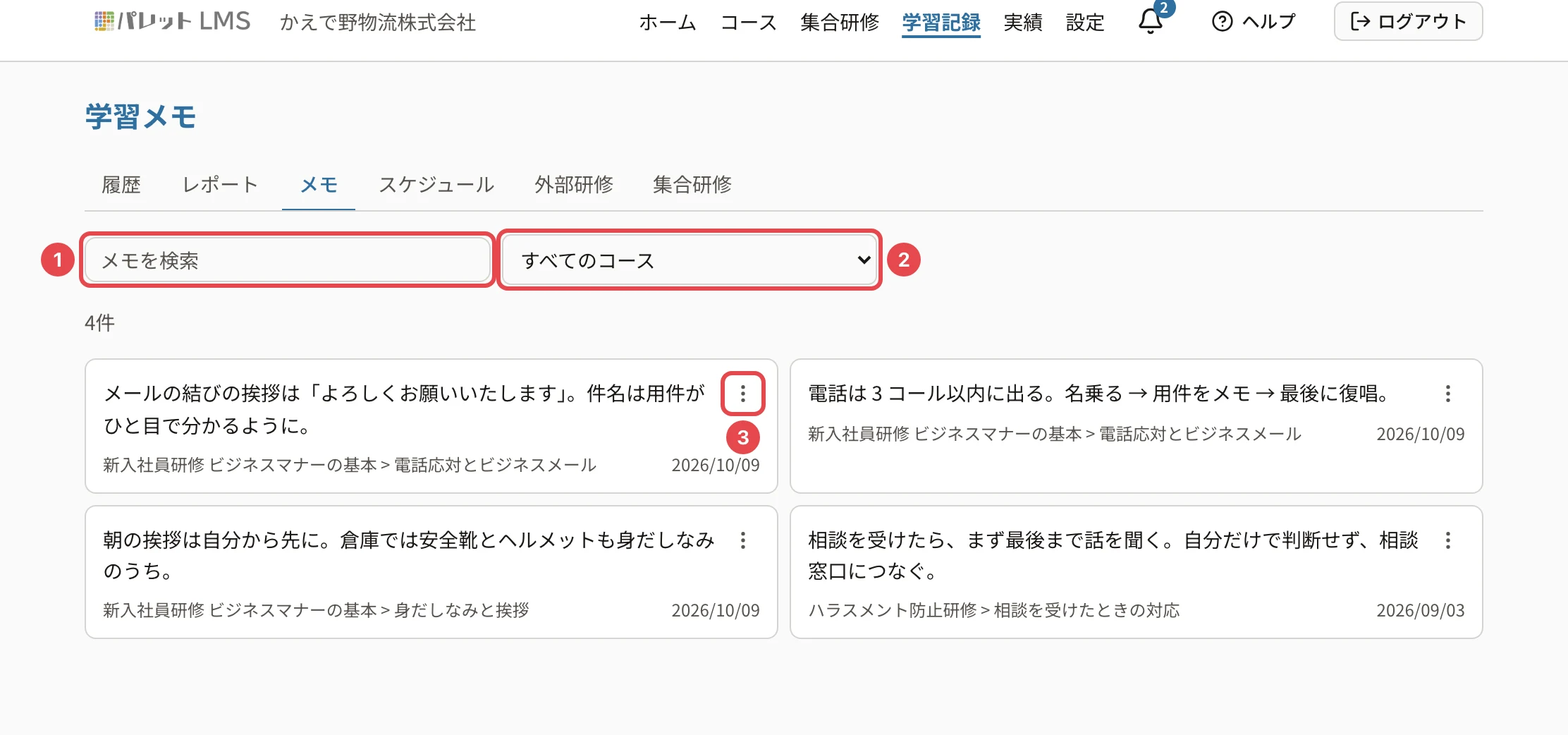Switch to the 外部研修 tab
Image resolution: width=1568 pixels, height=735 pixels.
pyautogui.click(x=574, y=185)
